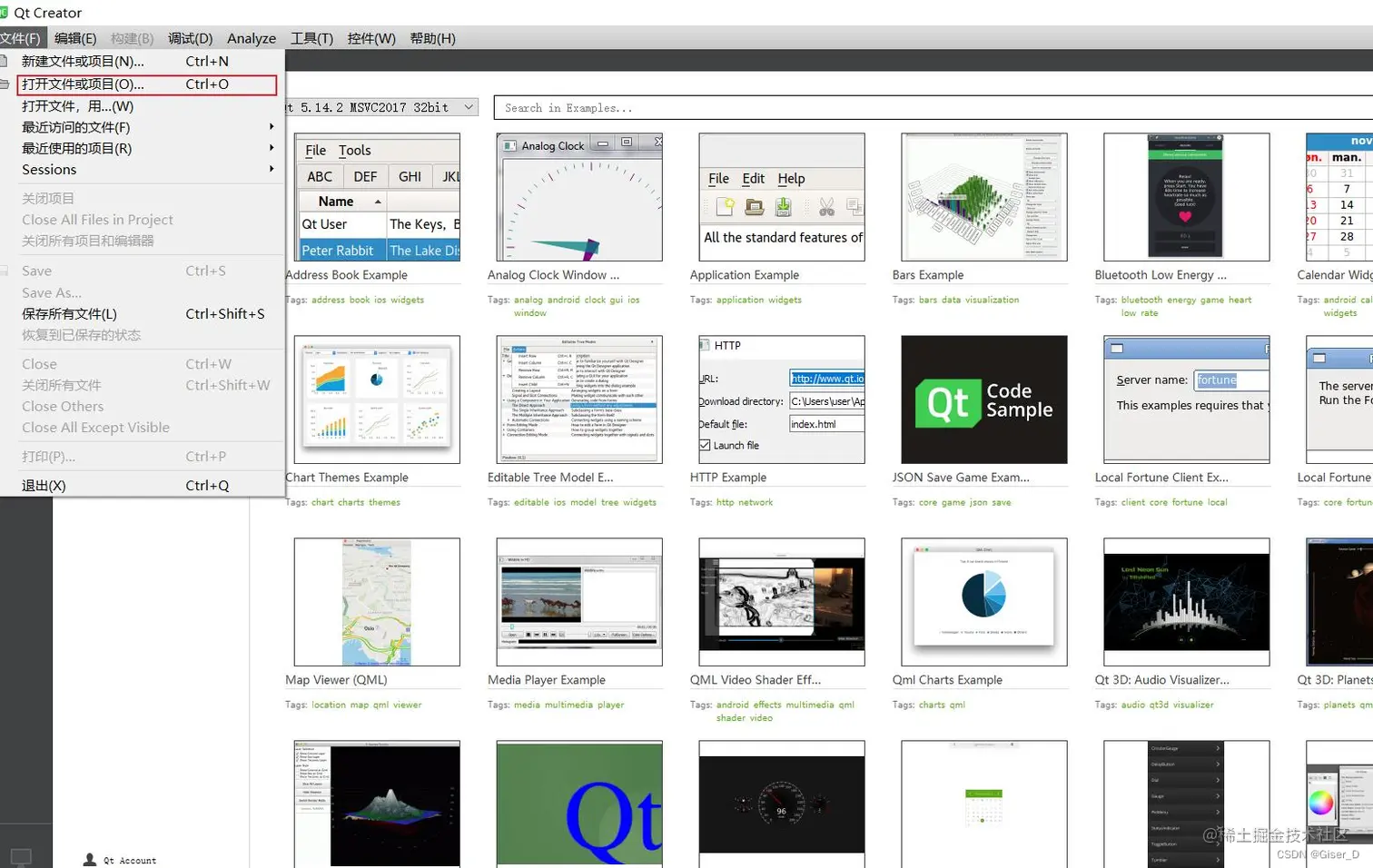This screenshot has width=1373, height=868.
Task: Open the Analyze menu
Action: pos(252,38)
